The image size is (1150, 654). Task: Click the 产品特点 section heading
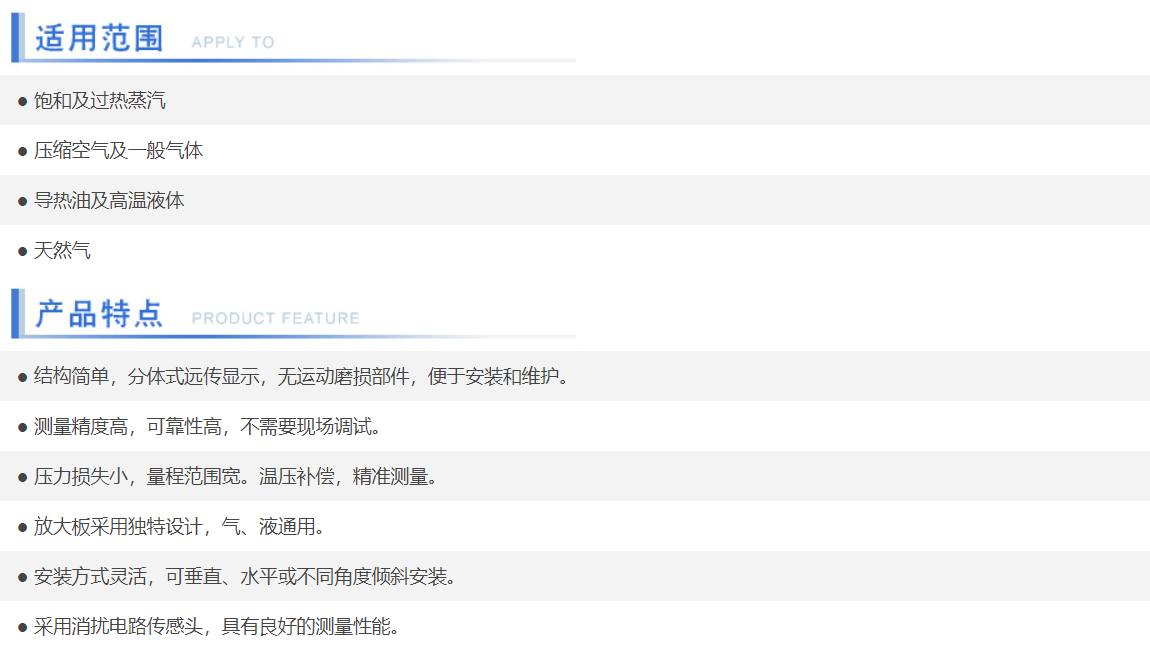[x=99, y=314]
